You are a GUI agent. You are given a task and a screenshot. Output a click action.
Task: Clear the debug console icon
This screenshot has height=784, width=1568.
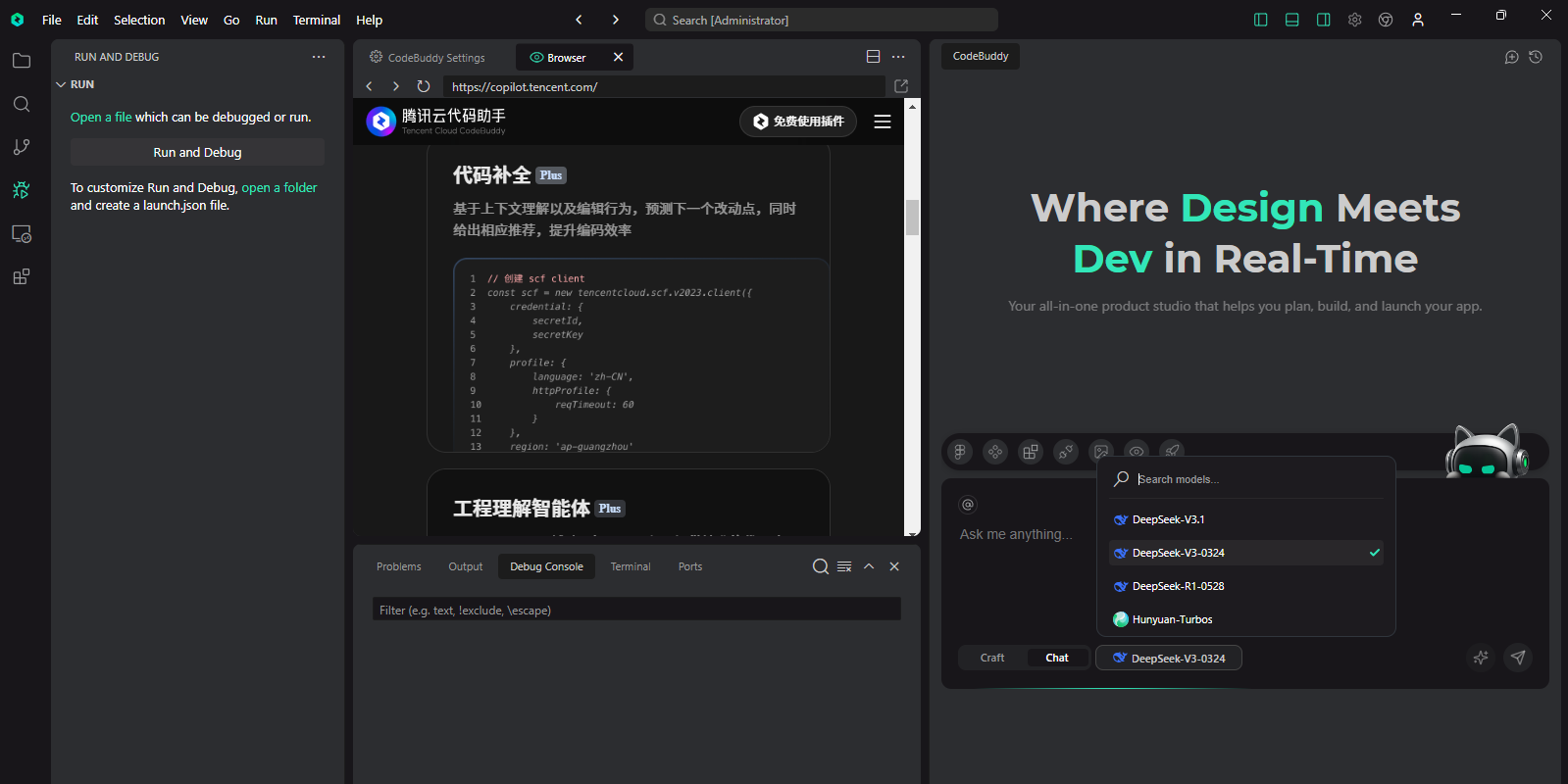point(844,566)
